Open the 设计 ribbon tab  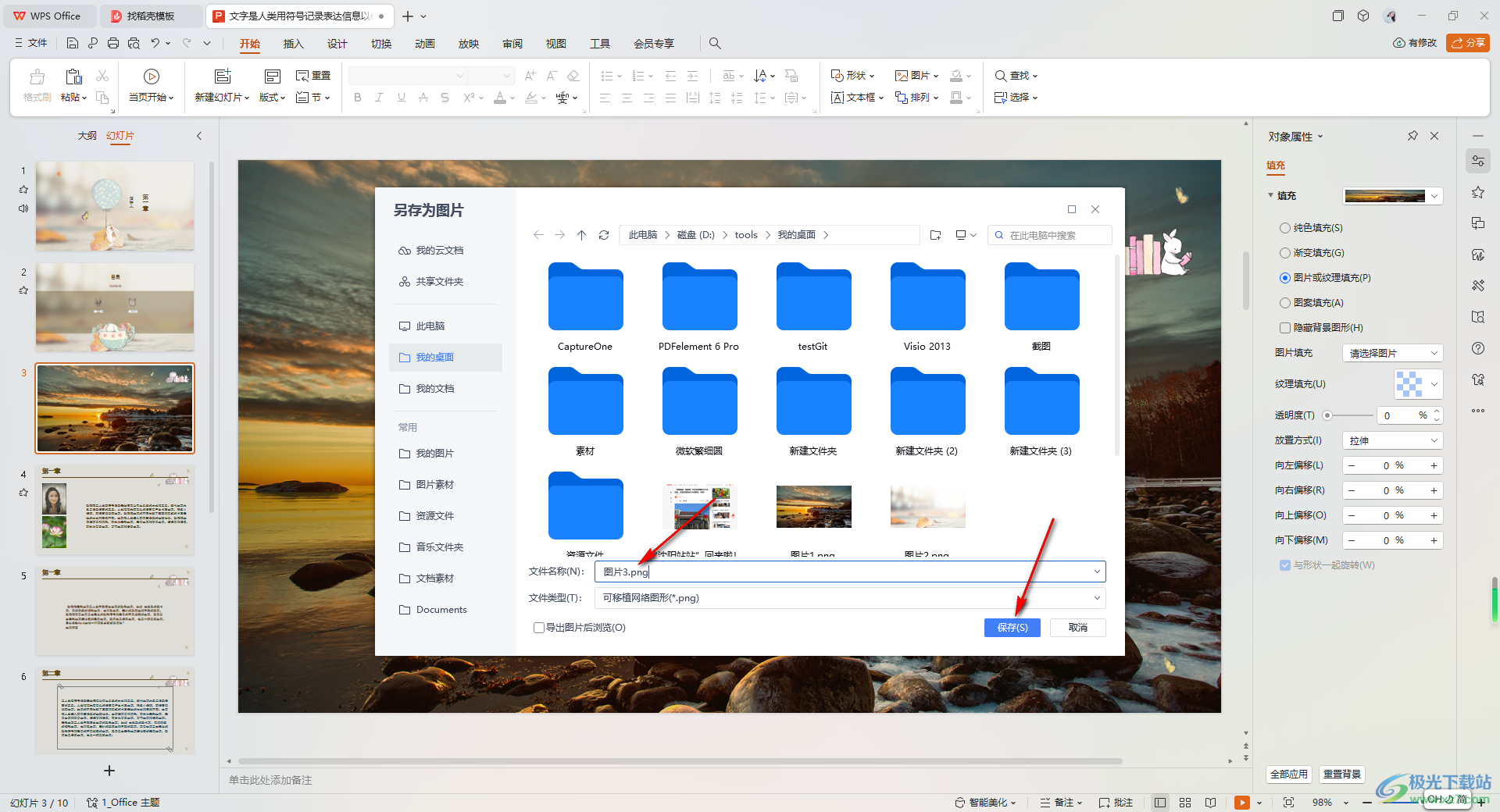(337, 44)
